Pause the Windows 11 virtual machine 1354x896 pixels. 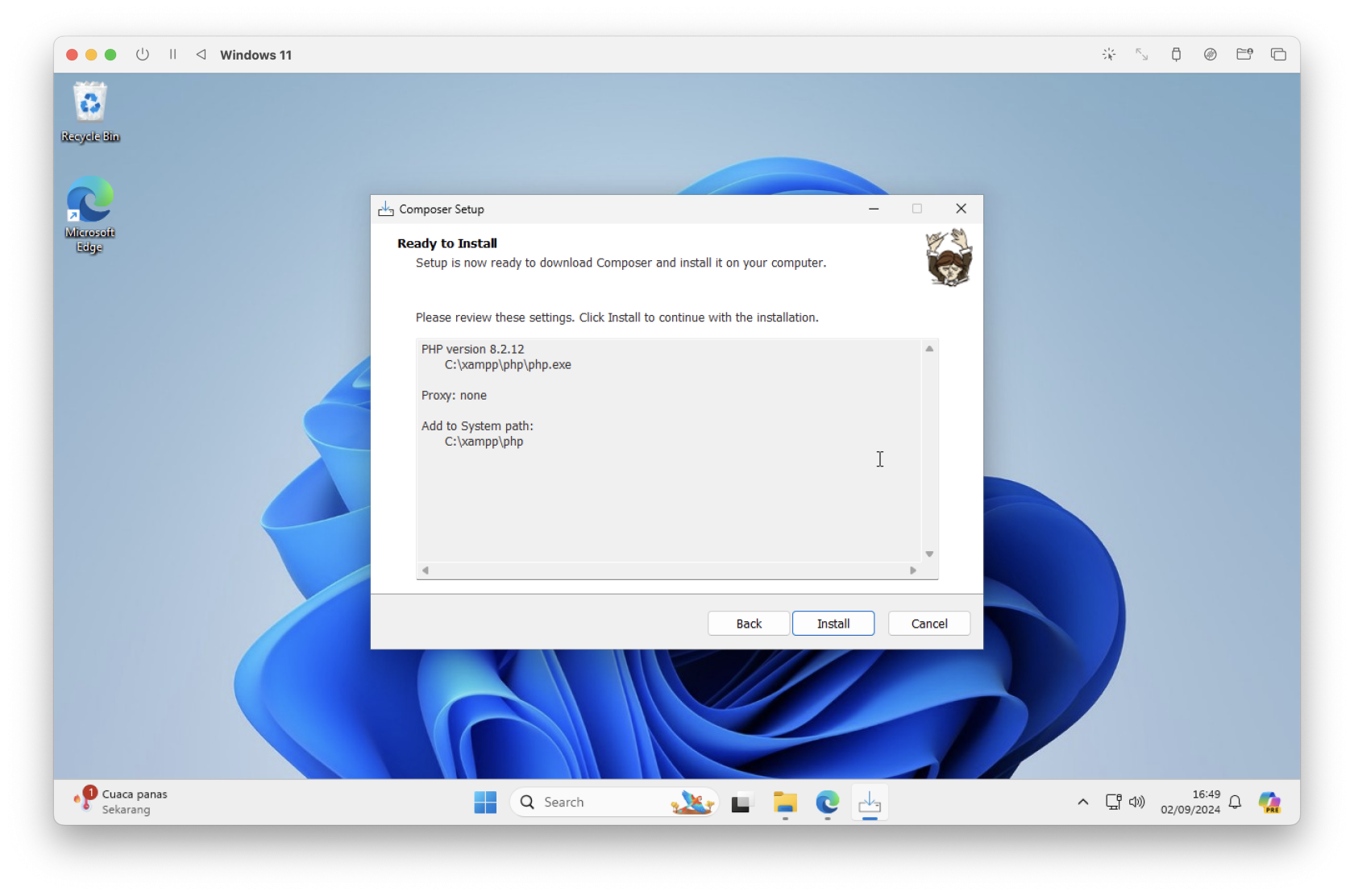172,54
